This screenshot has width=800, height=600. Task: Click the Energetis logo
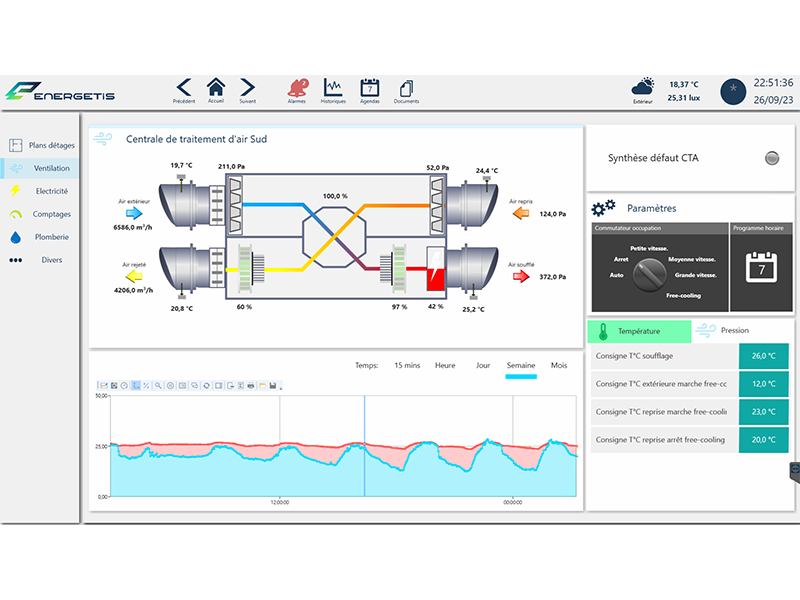[x=60, y=91]
